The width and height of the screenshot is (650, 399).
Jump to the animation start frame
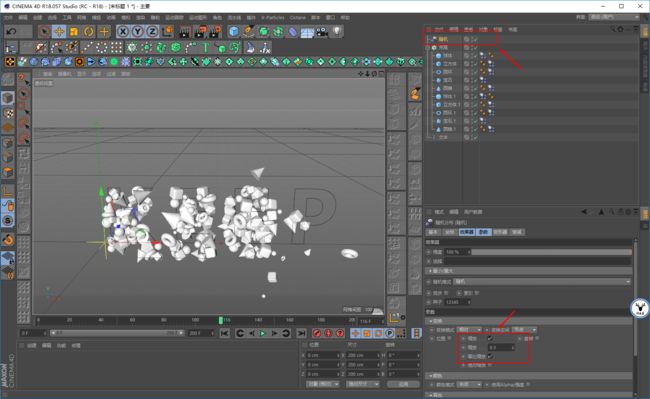225,333
